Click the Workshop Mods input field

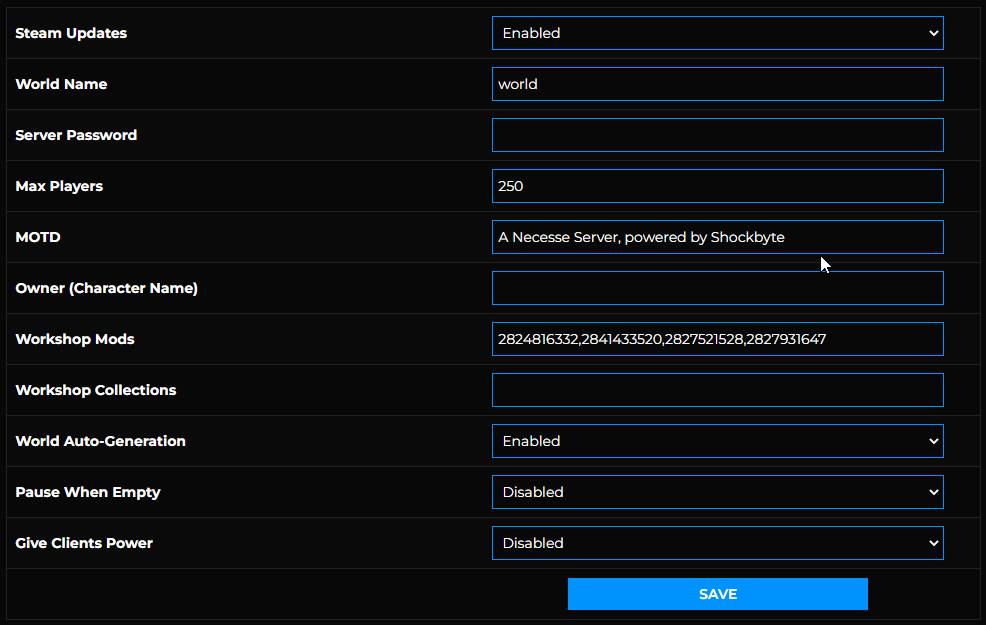tap(717, 339)
